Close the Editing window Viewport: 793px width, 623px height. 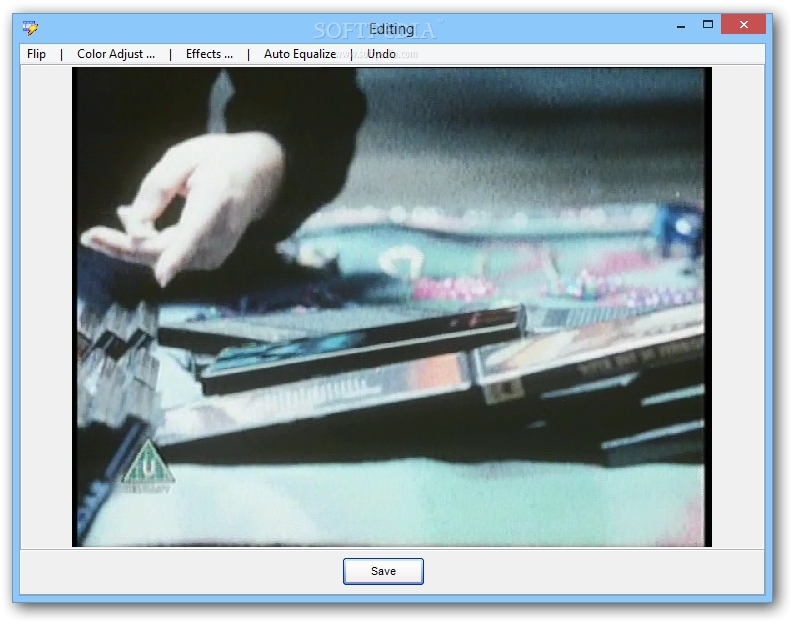[x=743, y=24]
